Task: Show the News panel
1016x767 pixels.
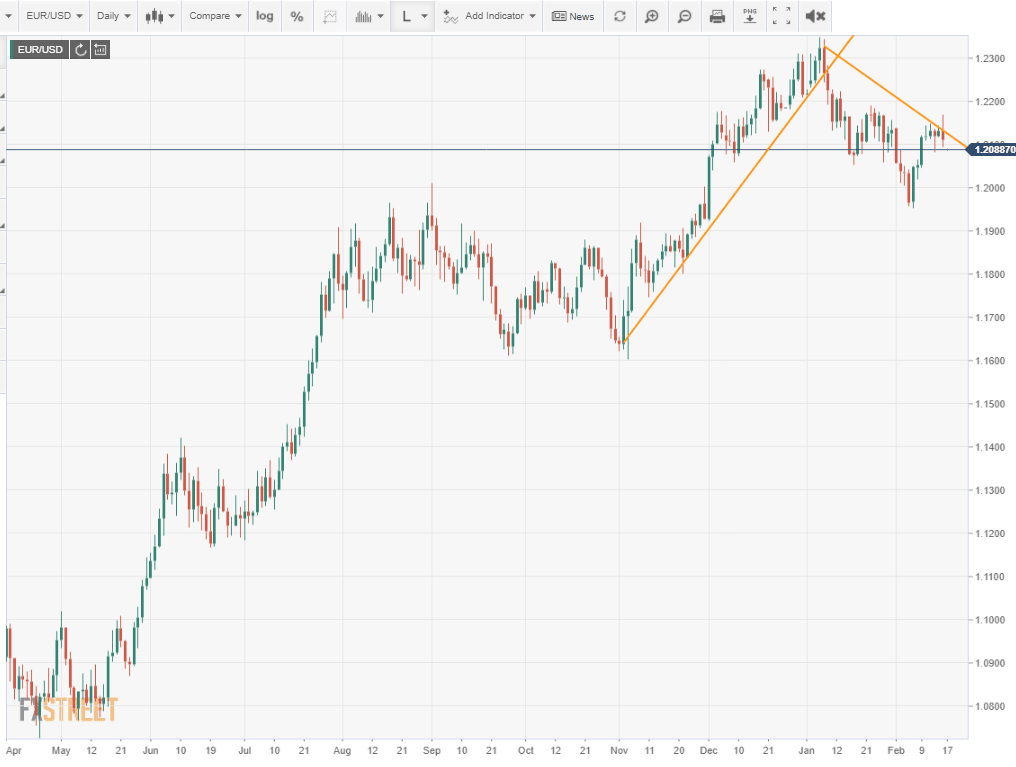Action: pyautogui.click(x=572, y=16)
